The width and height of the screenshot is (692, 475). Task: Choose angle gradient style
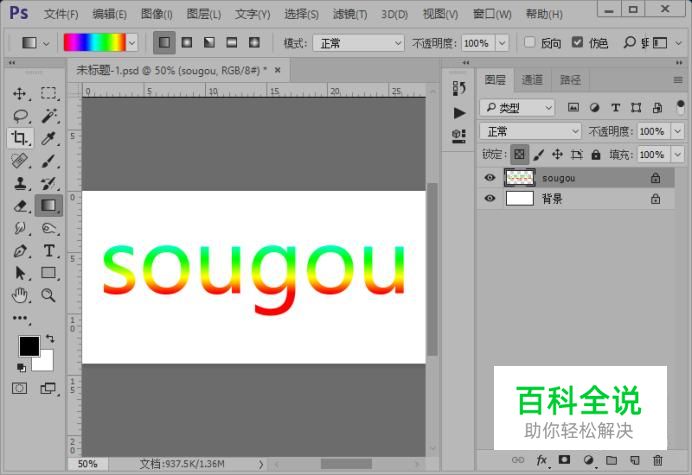[x=209, y=42]
